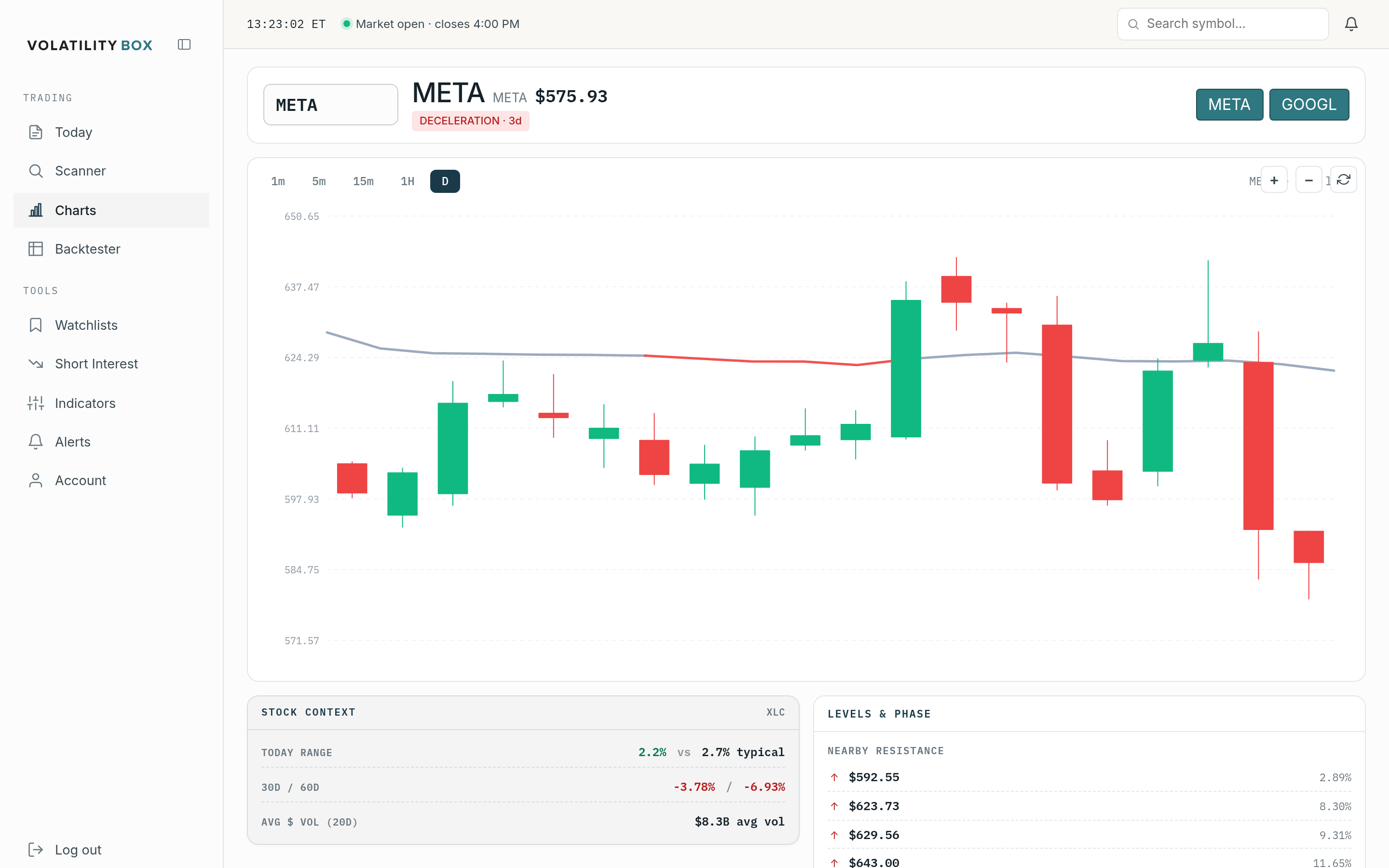The width and height of the screenshot is (1389, 868).
Task: Click the DECELERATION · 3d badge
Action: (470, 121)
